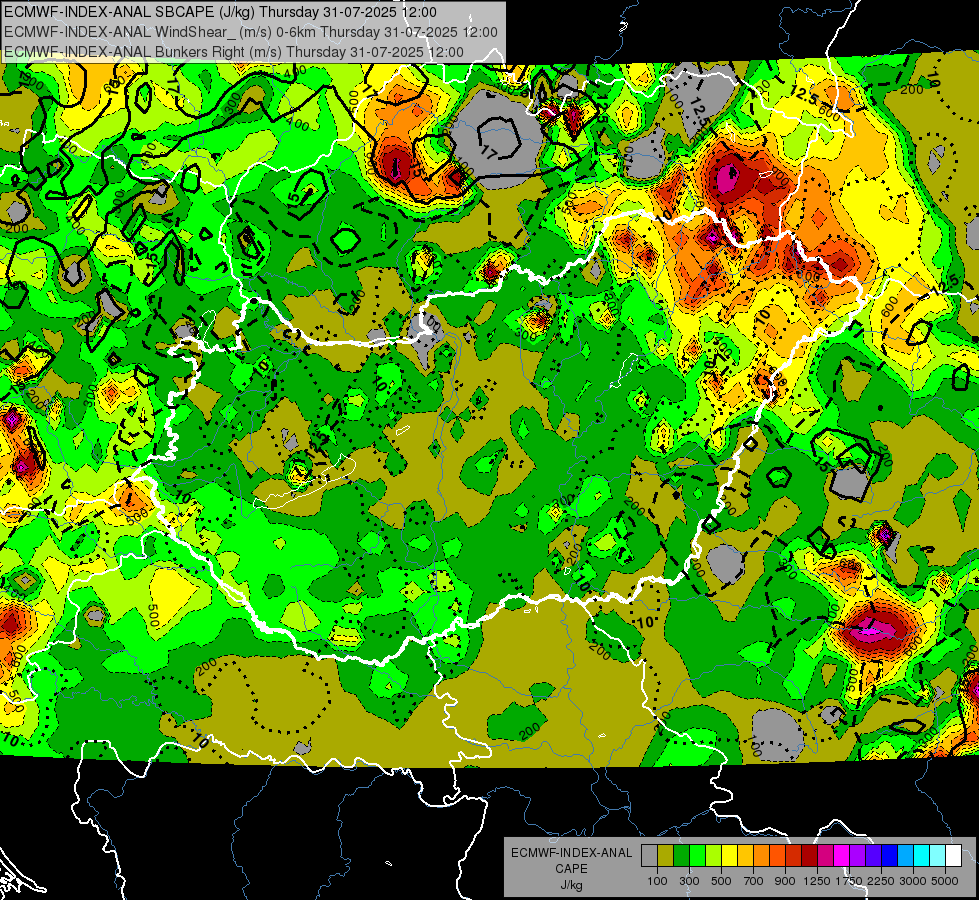Click the 700 legend scale value
The width and height of the screenshot is (979, 900).
754,881
